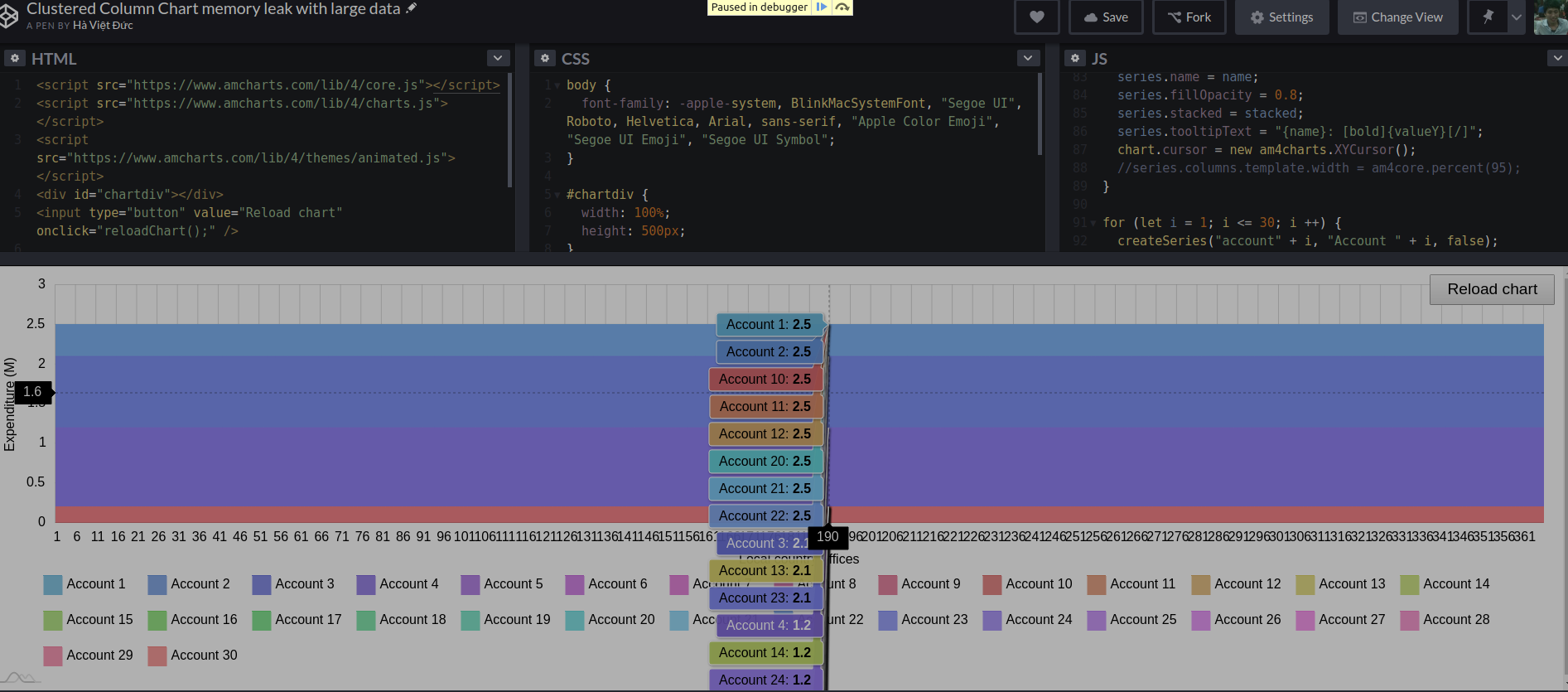
Task: Open the HTML editor settings gear
Action: coord(14,58)
